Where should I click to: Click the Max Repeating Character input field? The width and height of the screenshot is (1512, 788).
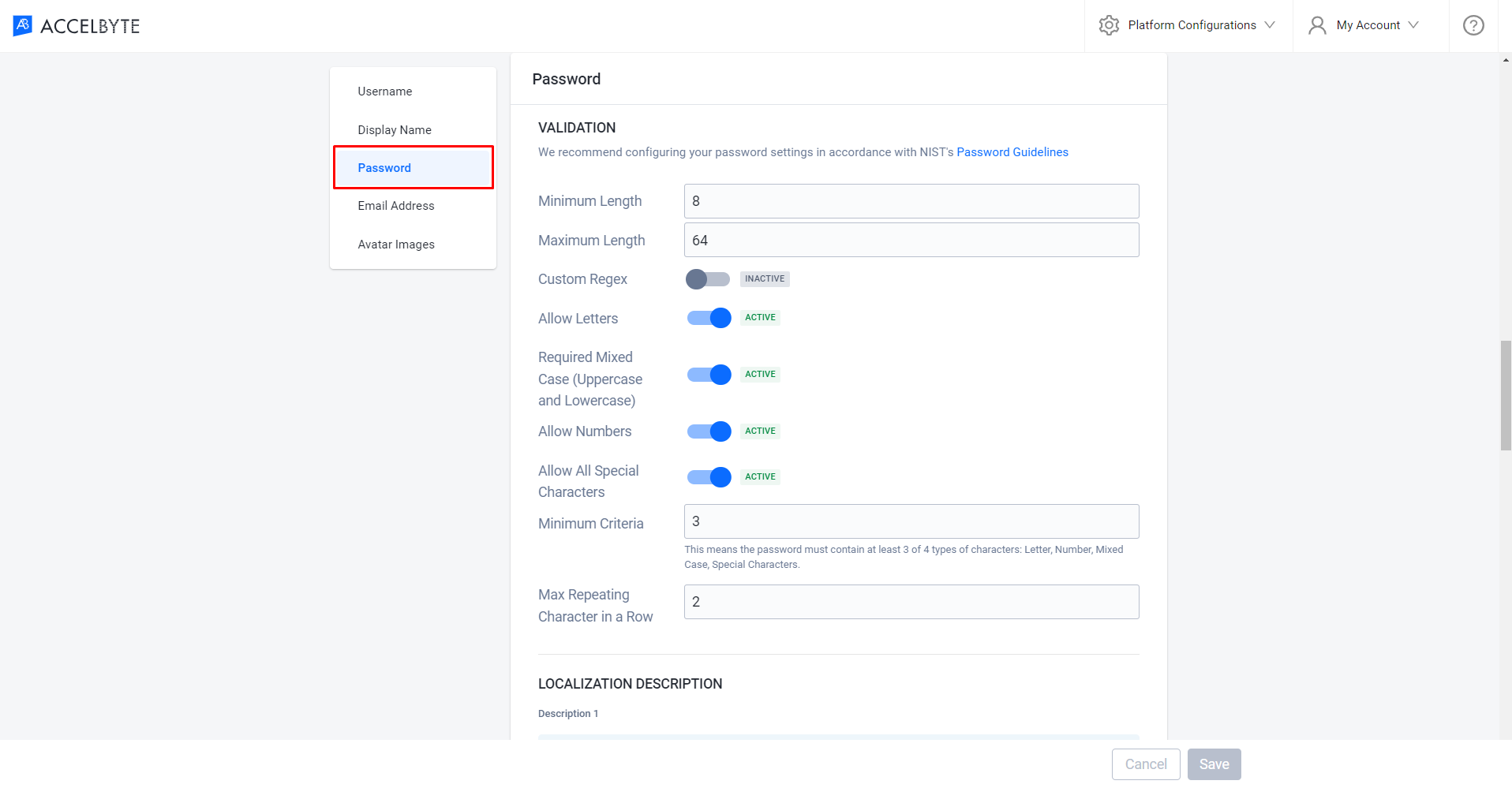coord(911,602)
